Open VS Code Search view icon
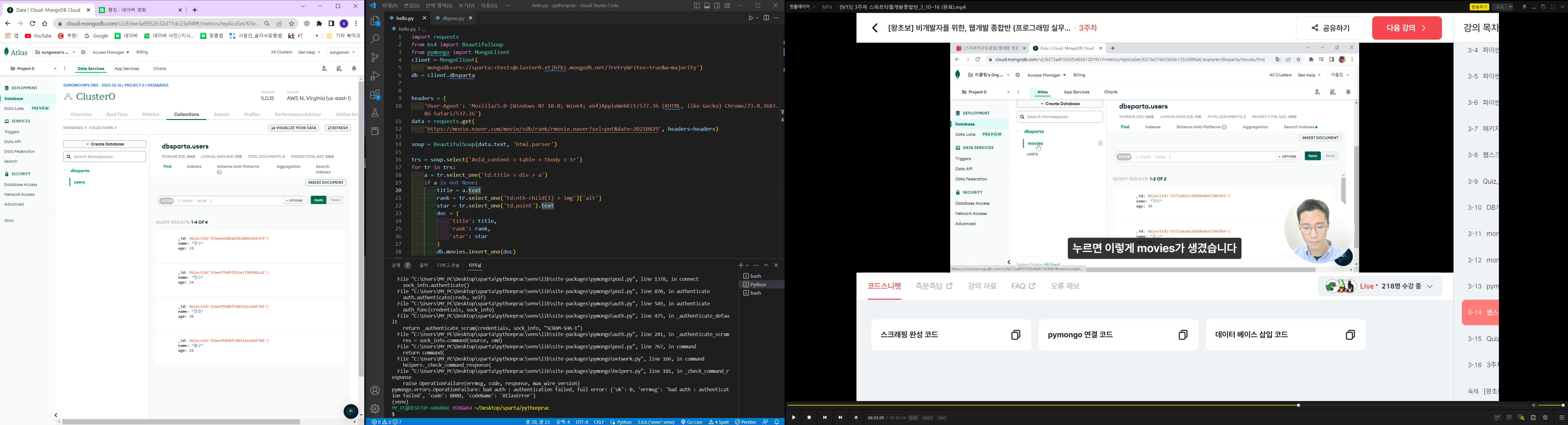Viewport: 1568px width, 425px height. 375,39
